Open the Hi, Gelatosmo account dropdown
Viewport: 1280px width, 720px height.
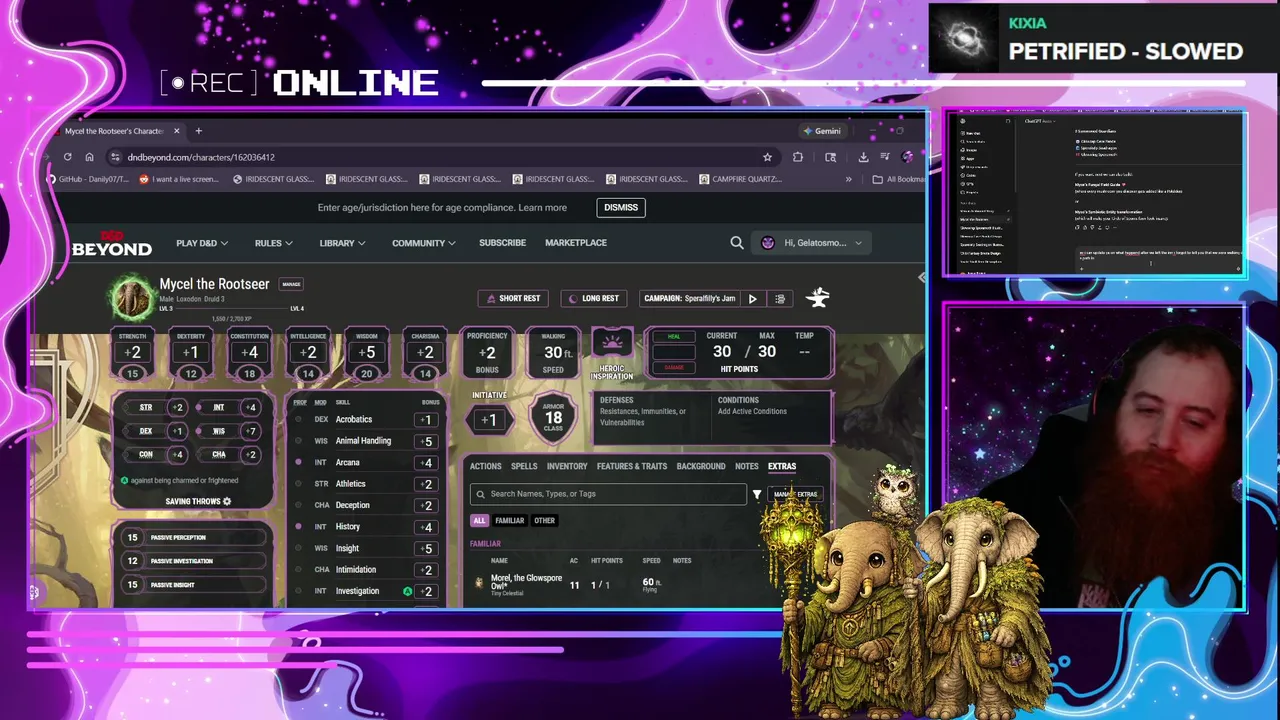pos(812,243)
